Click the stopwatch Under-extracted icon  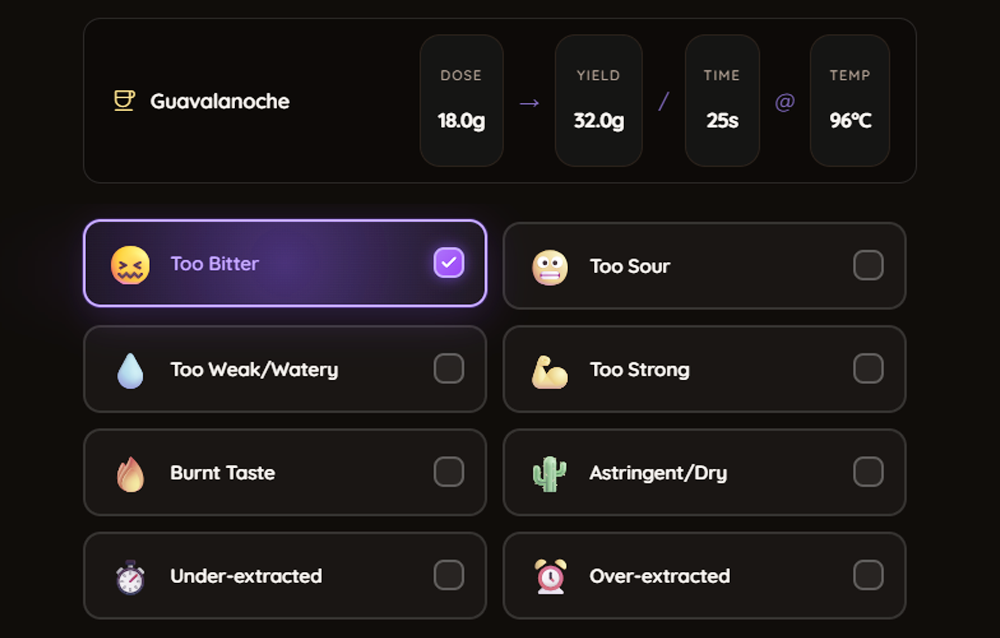point(130,577)
